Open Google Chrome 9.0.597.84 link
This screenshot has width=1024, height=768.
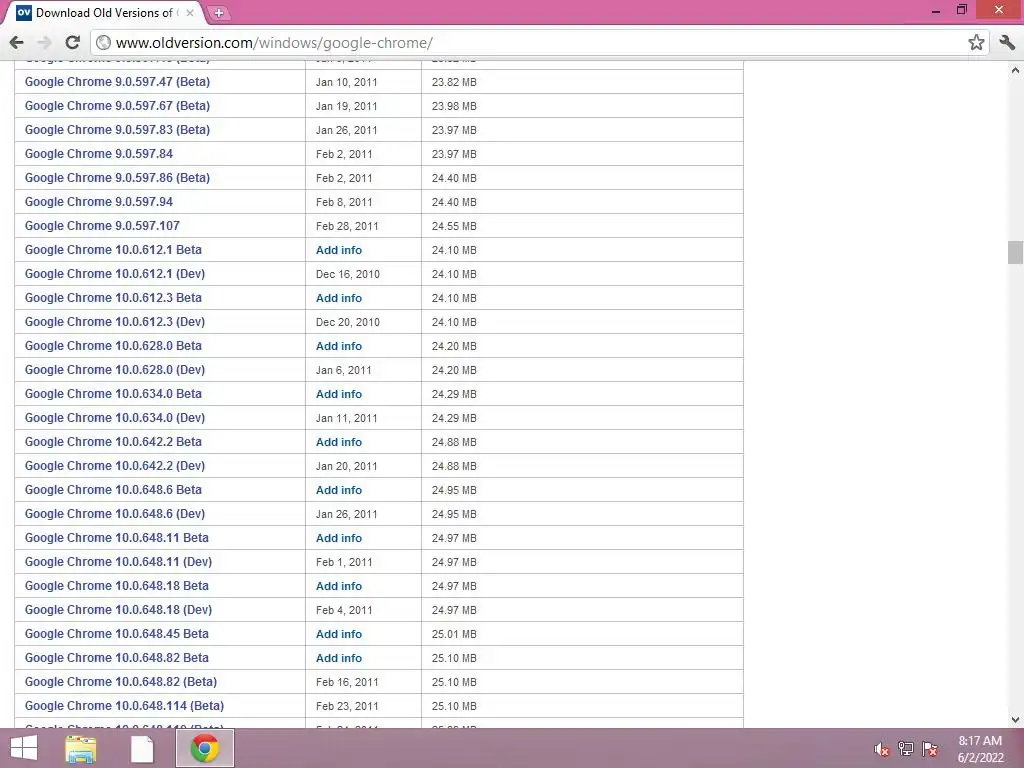click(99, 154)
